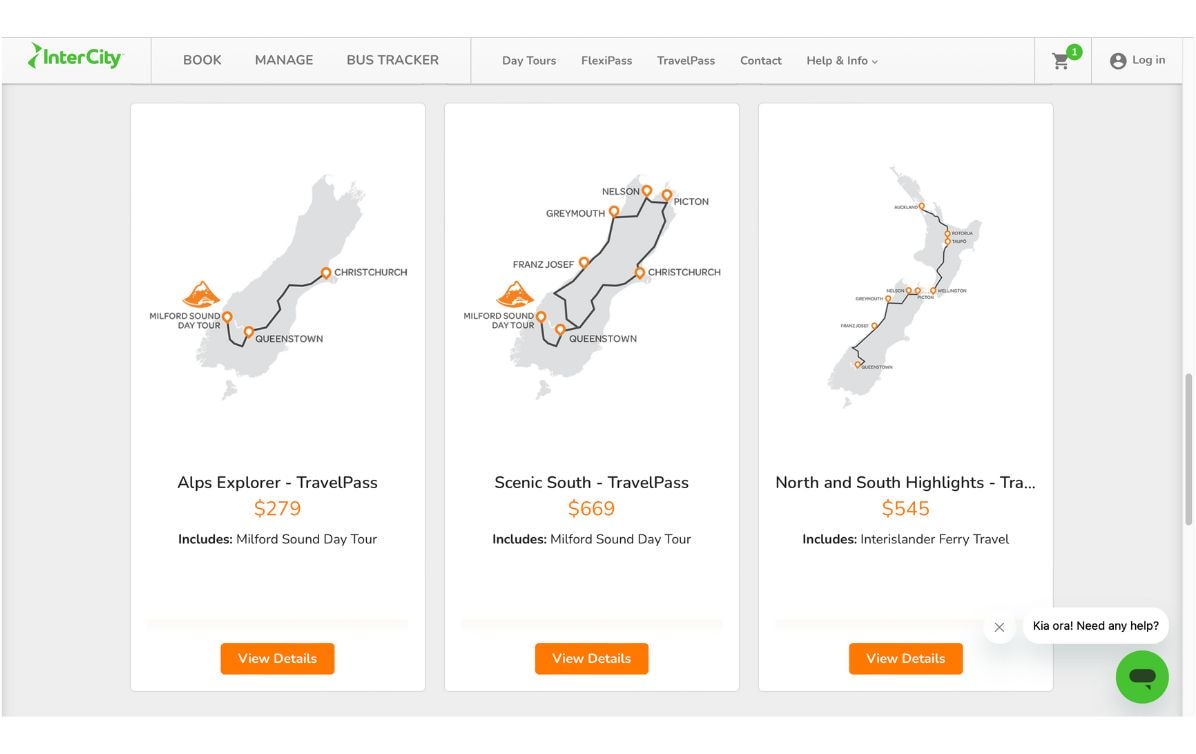
Task: View Details for Alps Explorer TravelPass
Action: [278, 659]
